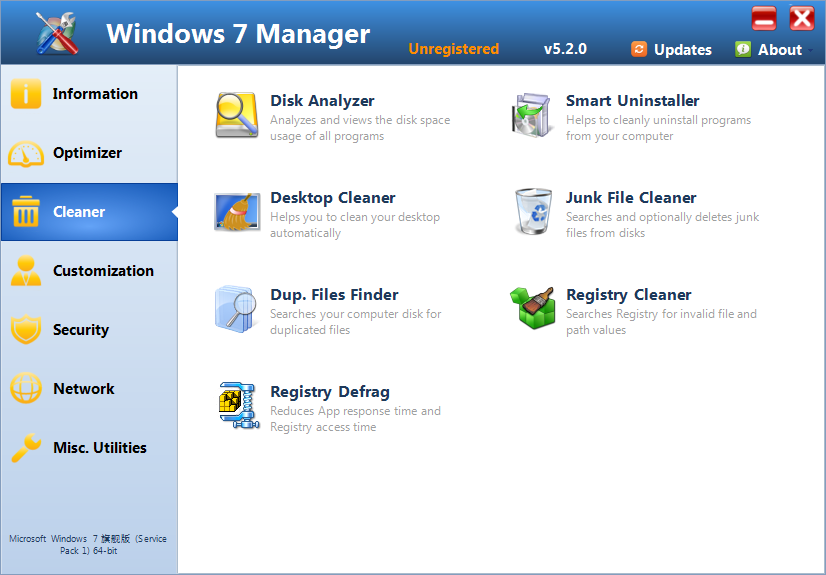This screenshot has width=826, height=575.
Task: Open the Optimizer section
Action: coord(89,153)
